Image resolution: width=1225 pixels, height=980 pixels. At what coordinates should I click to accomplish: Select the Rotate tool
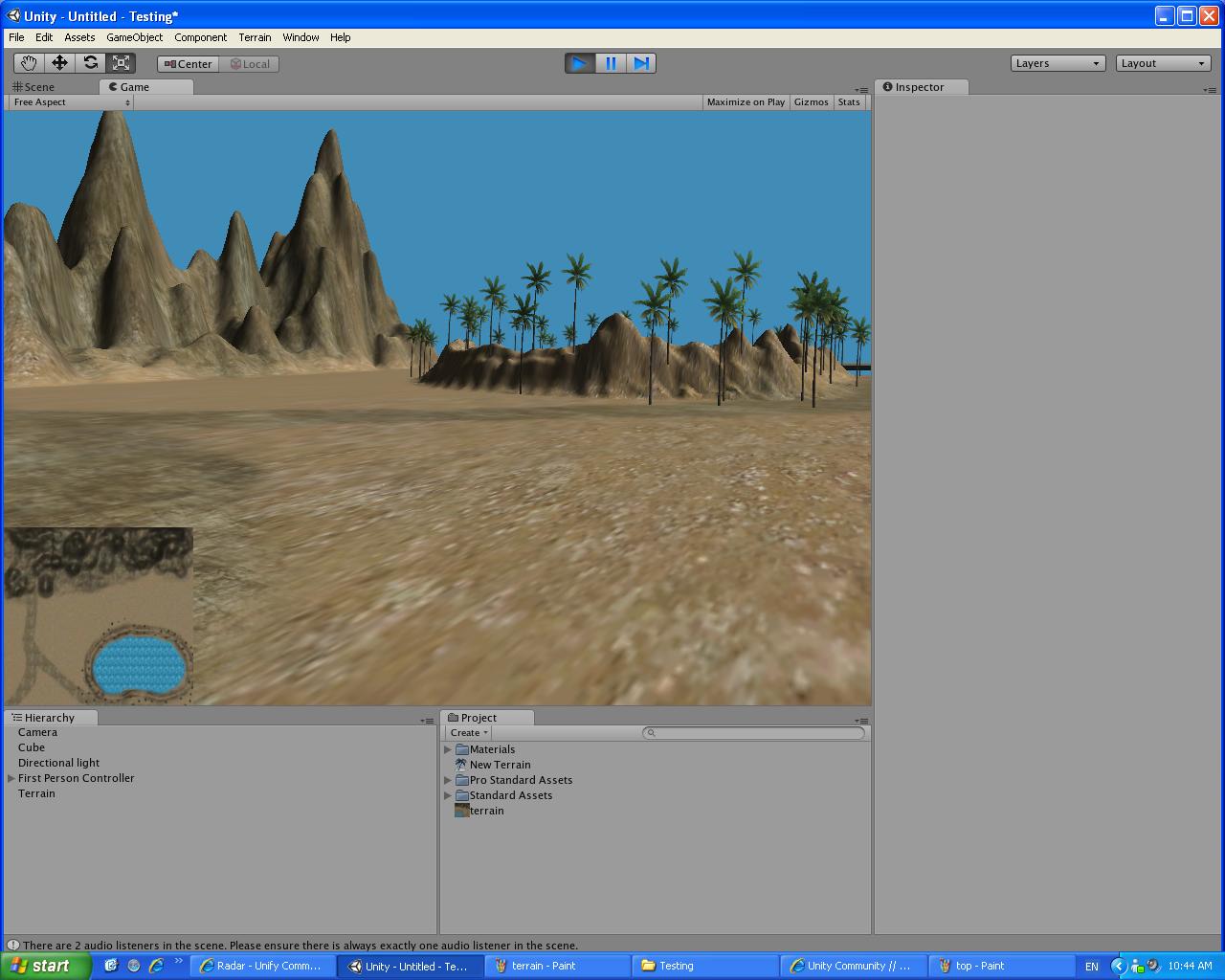click(91, 63)
